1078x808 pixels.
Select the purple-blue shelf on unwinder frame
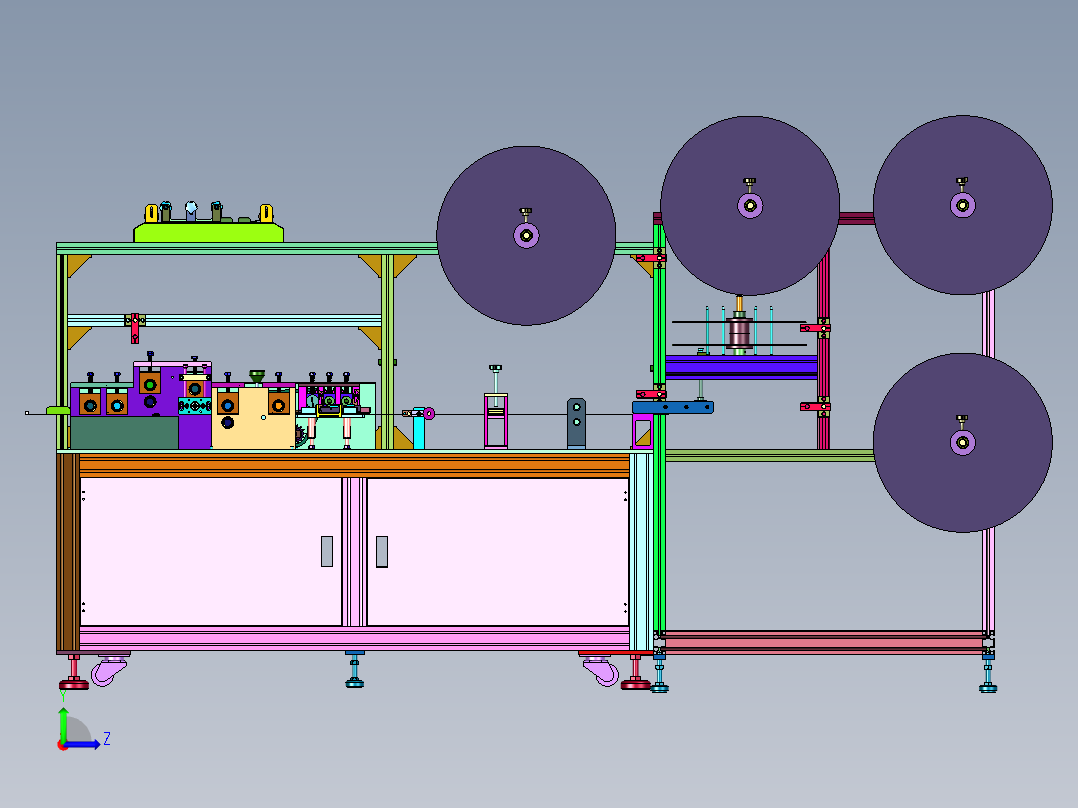tap(741, 367)
